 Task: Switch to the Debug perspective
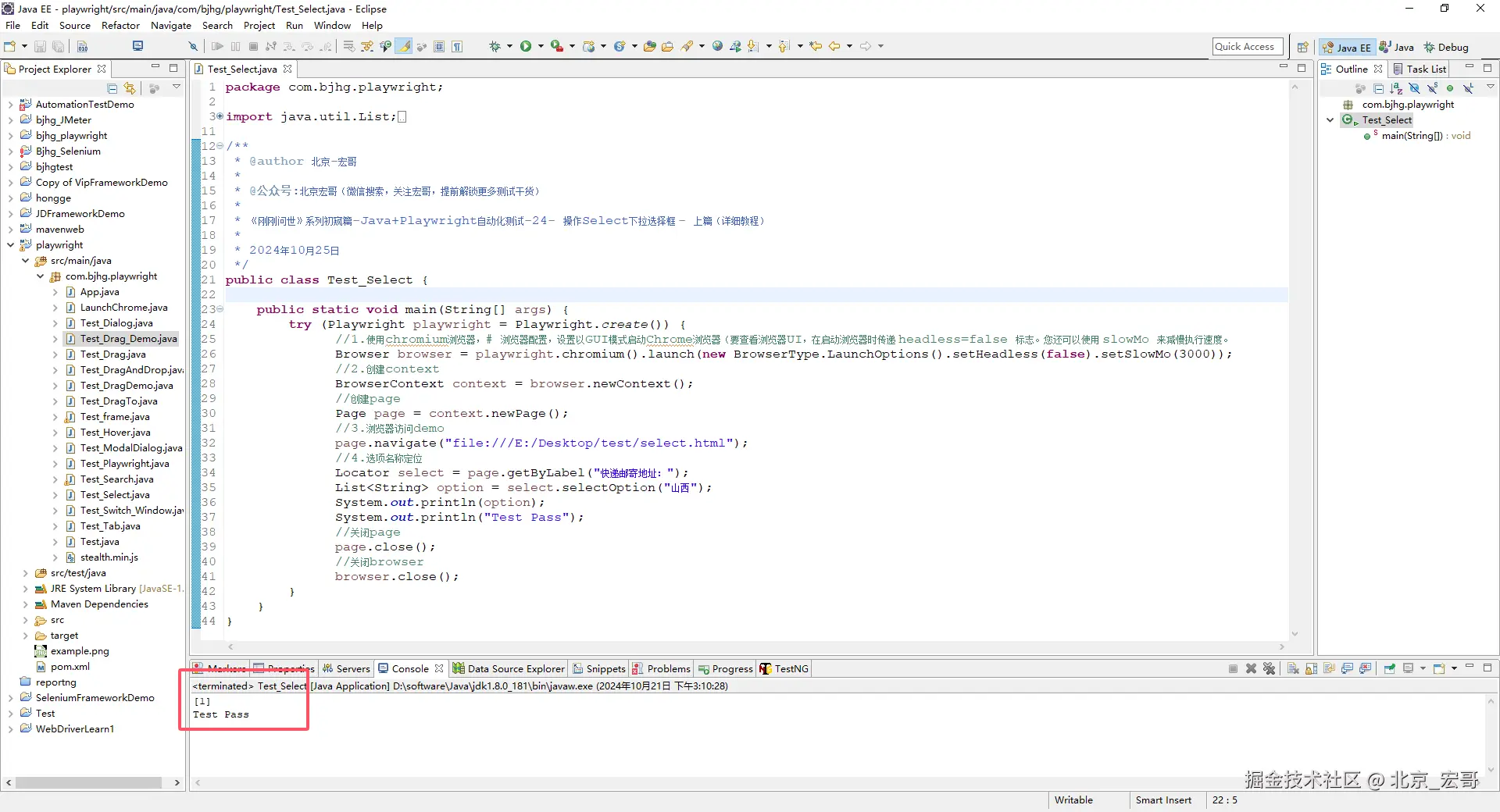coord(1446,47)
